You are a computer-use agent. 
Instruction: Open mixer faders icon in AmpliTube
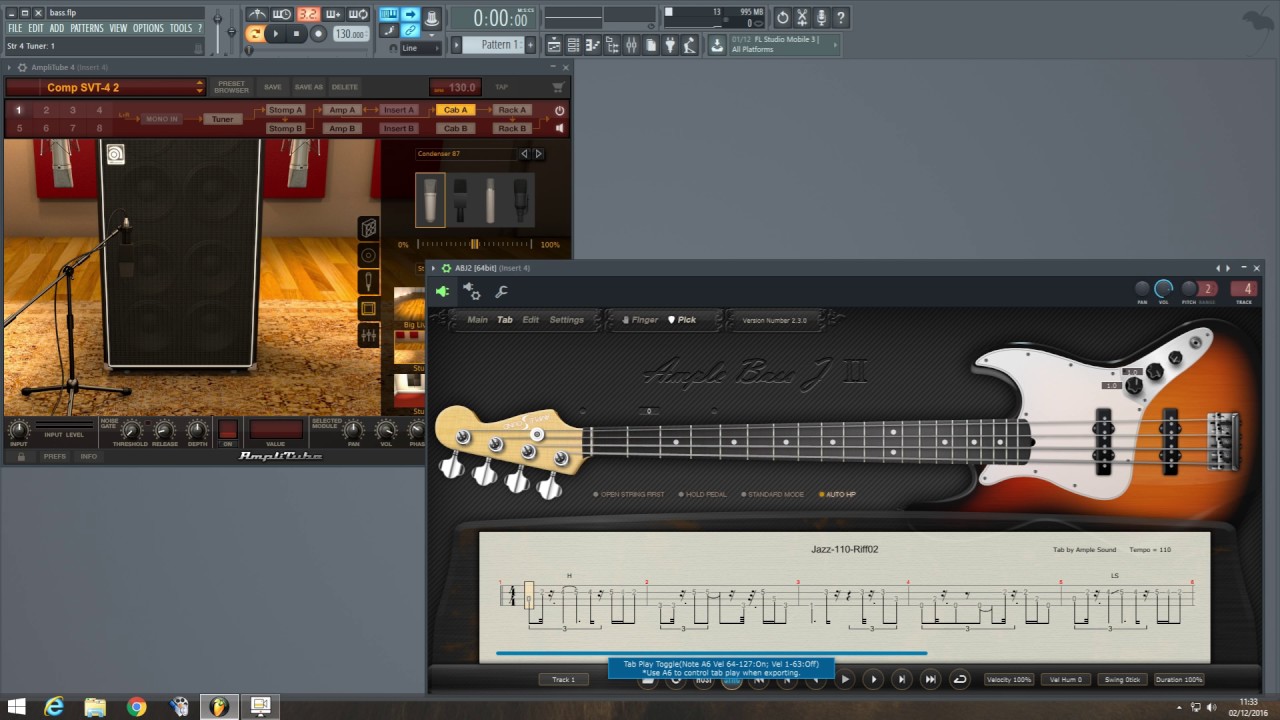click(369, 336)
